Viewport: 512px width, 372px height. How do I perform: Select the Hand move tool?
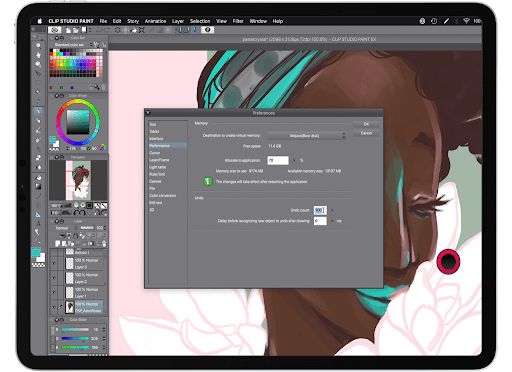38,55
